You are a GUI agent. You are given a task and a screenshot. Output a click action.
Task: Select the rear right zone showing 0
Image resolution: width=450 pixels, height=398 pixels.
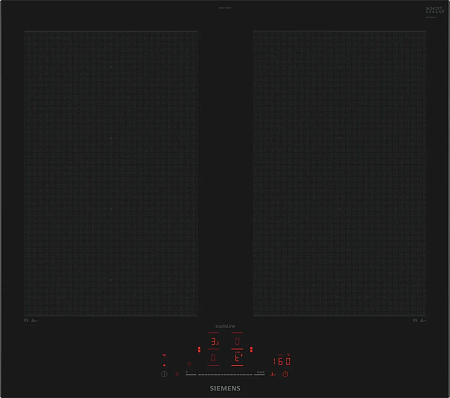[237, 341]
